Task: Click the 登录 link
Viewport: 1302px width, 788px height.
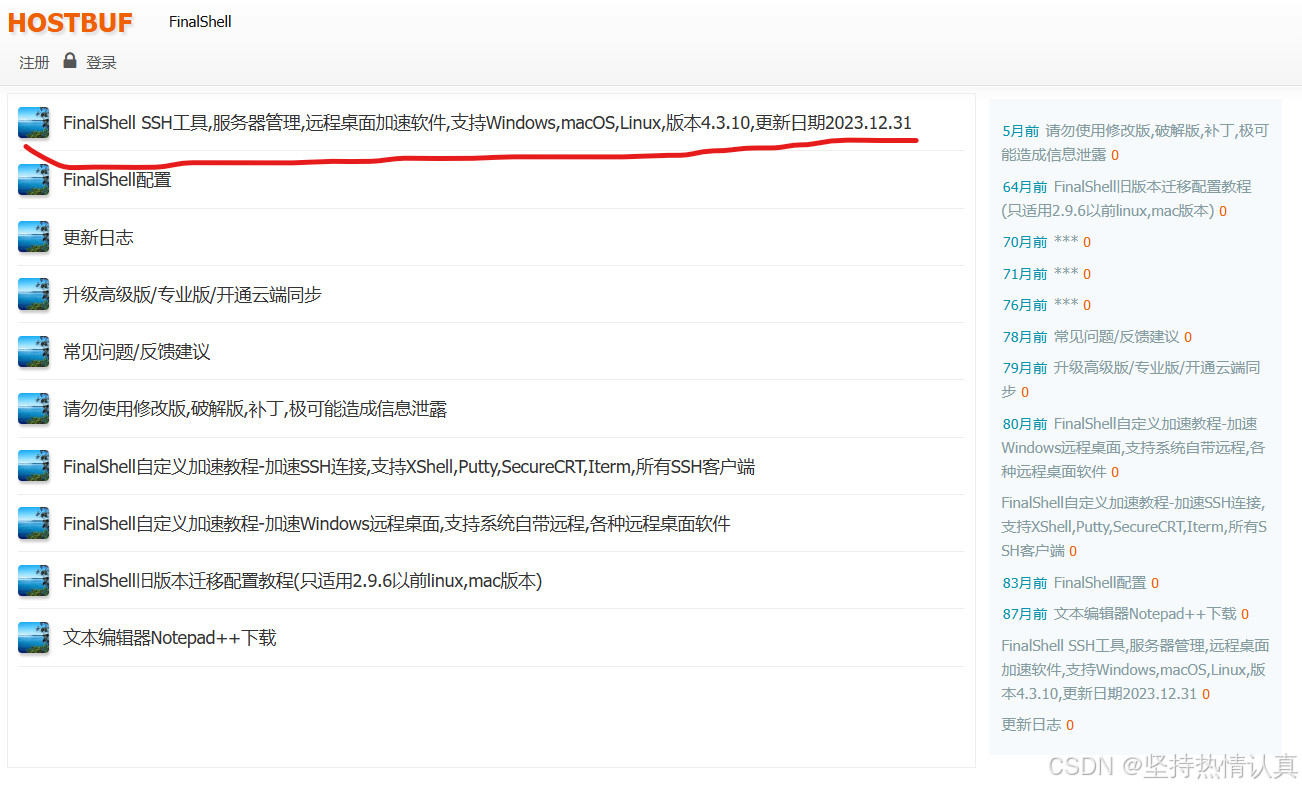Action: [x=101, y=62]
